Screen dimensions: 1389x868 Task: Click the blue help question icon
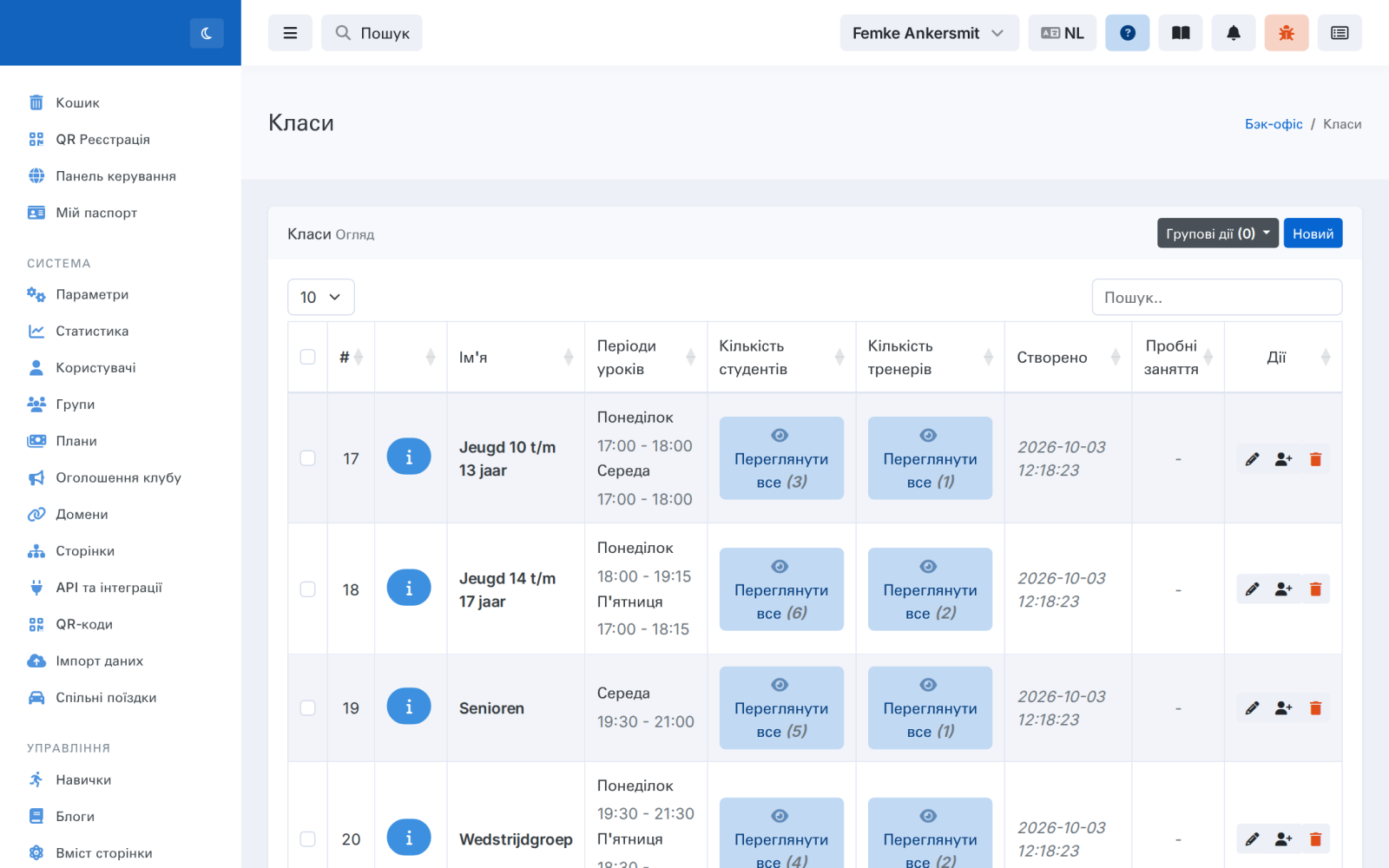click(1128, 33)
